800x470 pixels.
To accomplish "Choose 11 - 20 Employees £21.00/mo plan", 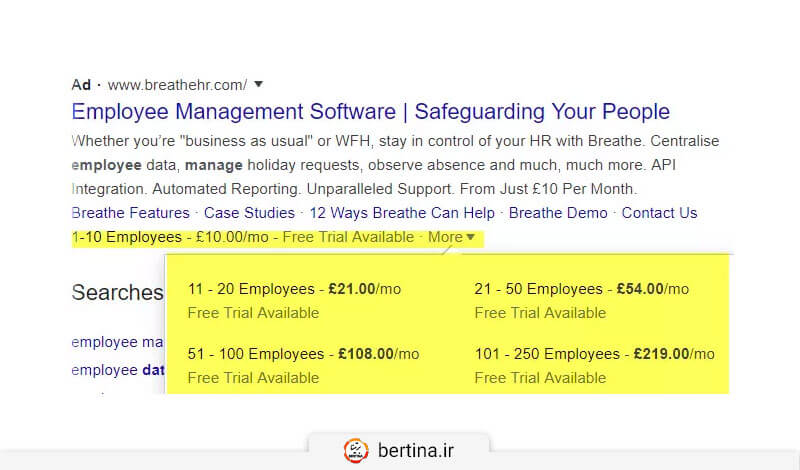I will pyautogui.click(x=294, y=289).
